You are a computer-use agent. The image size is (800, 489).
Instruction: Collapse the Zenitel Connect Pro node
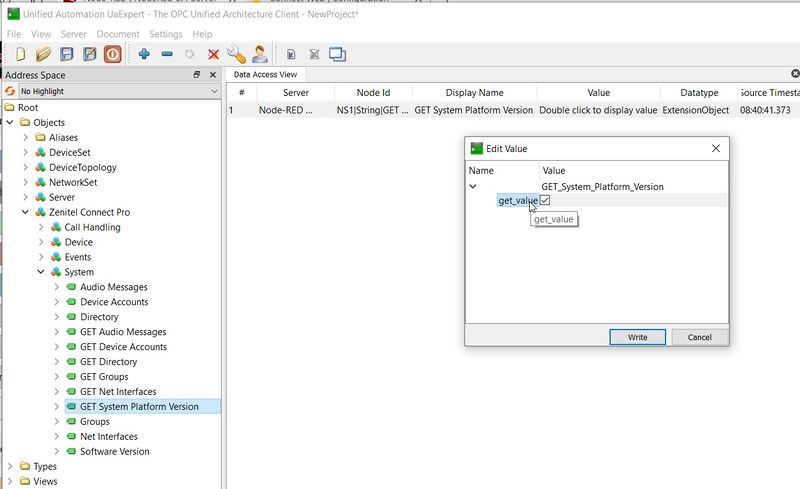tap(26, 212)
